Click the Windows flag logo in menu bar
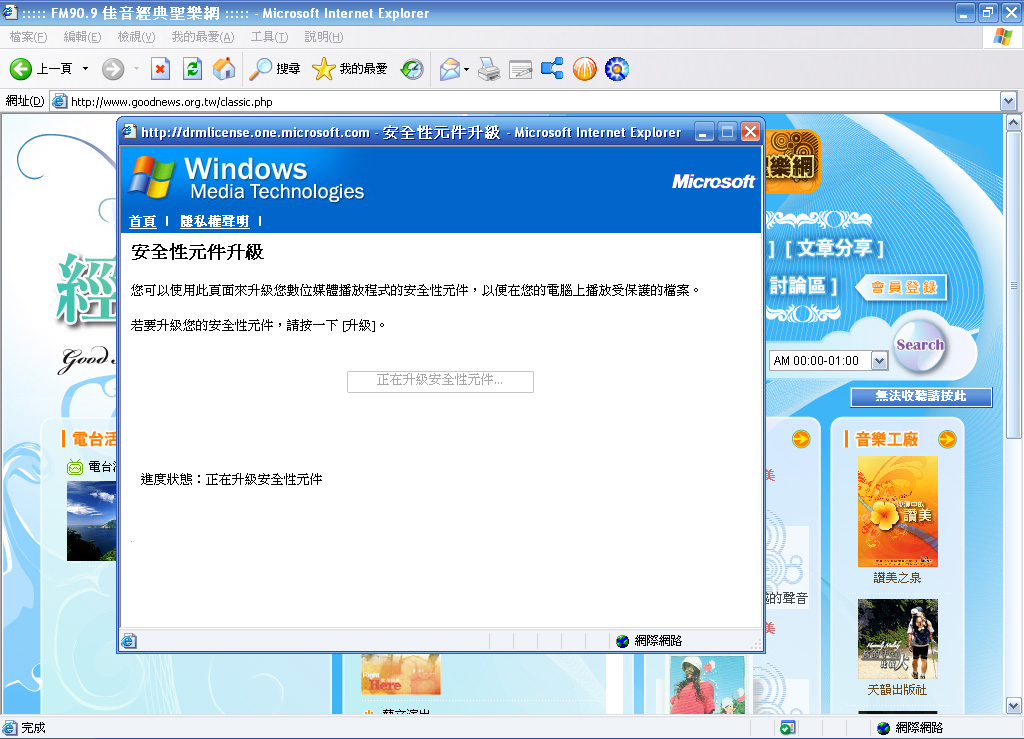 (1002, 37)
